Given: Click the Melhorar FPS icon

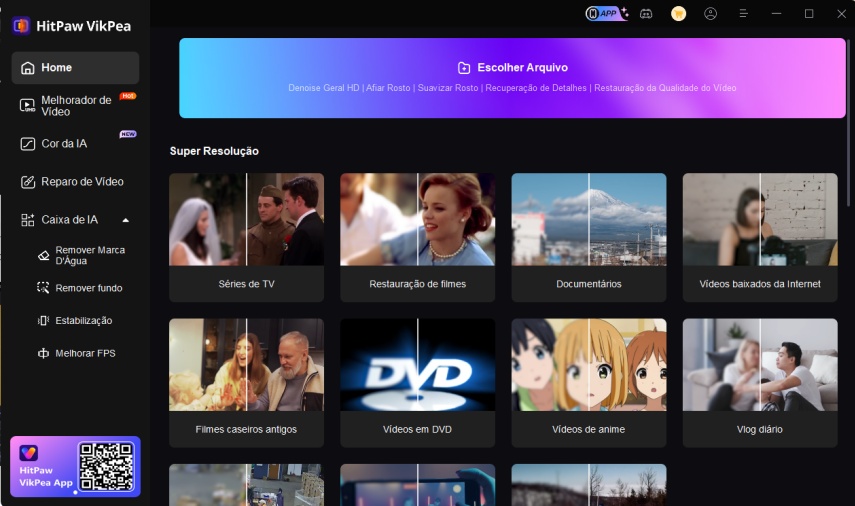Looking at the screenshot, I should tap(43, 353).
